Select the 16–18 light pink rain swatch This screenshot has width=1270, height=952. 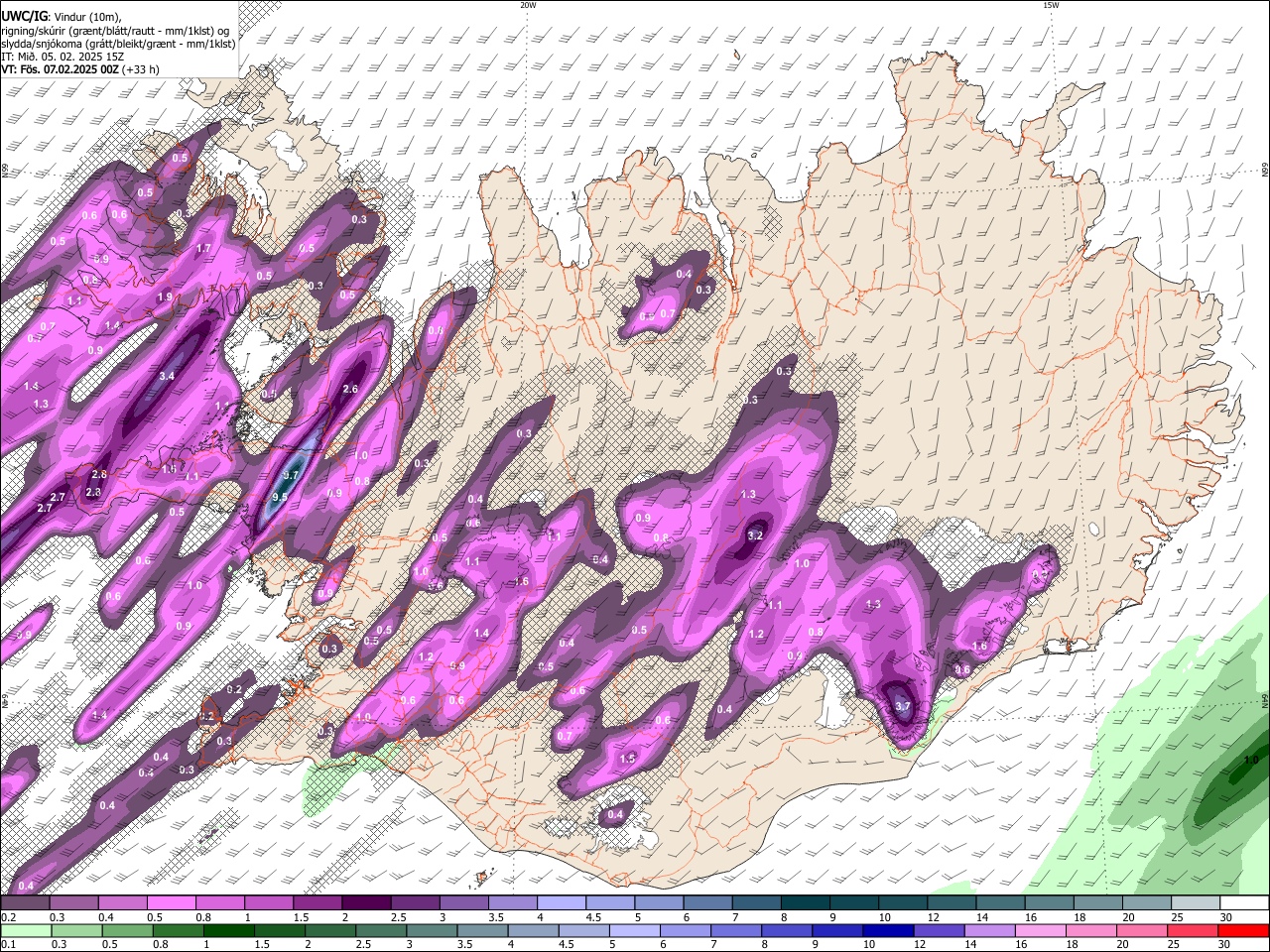(1041, 930)
